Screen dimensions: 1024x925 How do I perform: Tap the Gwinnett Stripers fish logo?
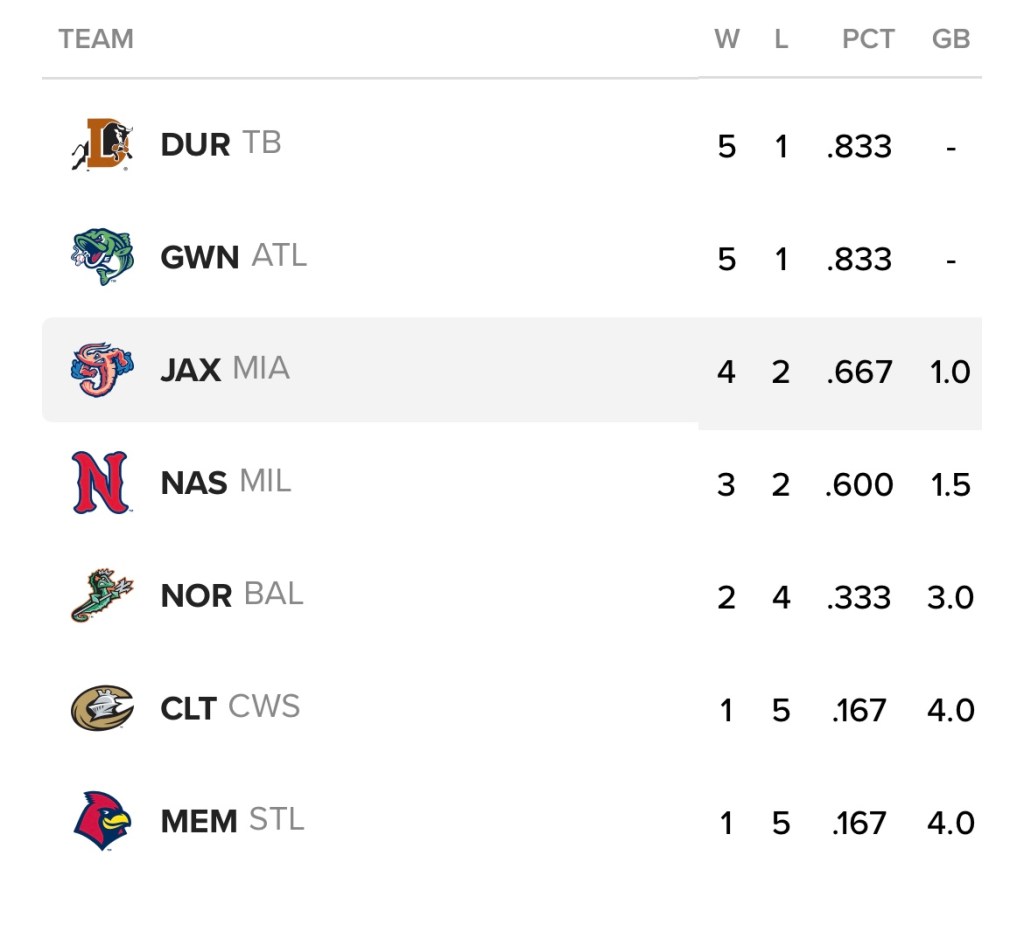(102, 257)
